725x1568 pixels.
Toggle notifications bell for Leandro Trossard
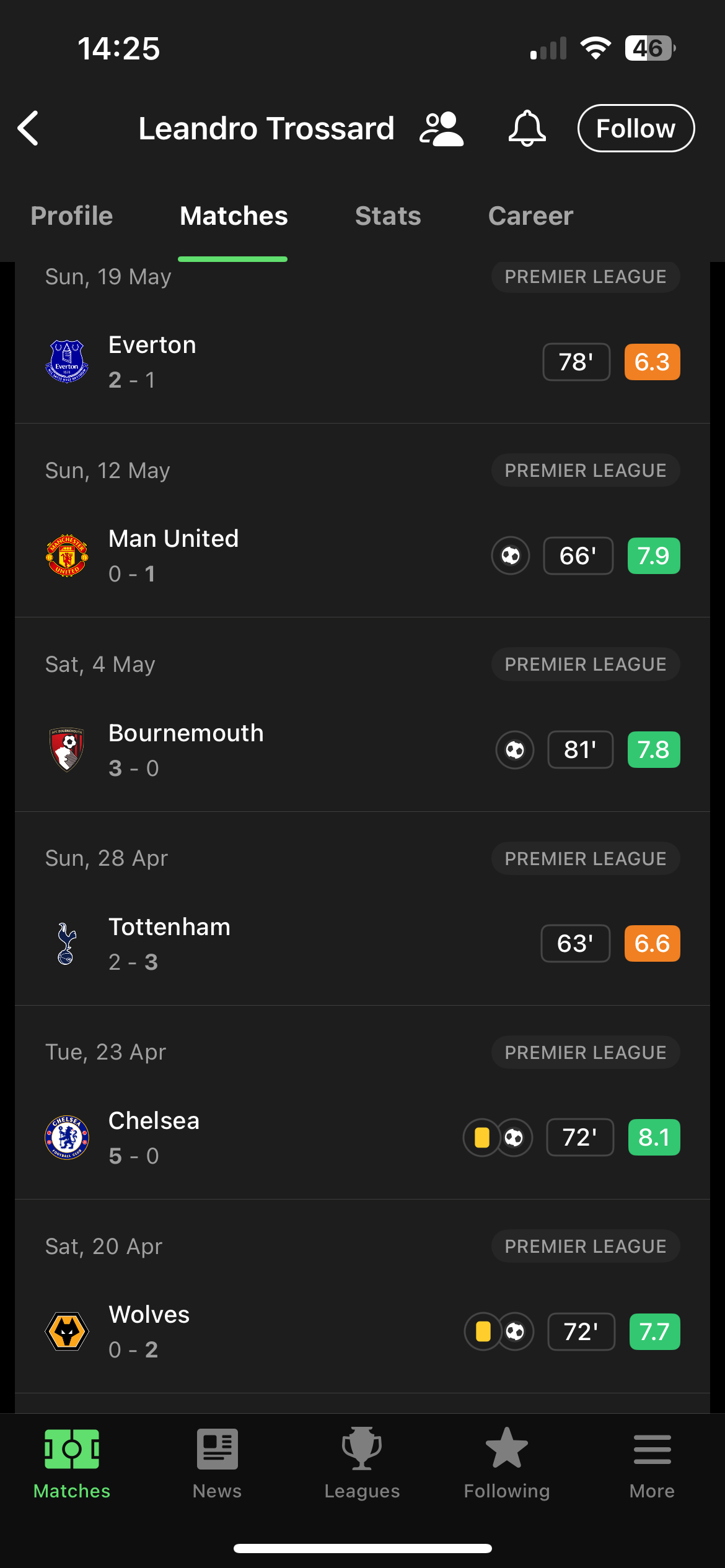tap(527, 128)
